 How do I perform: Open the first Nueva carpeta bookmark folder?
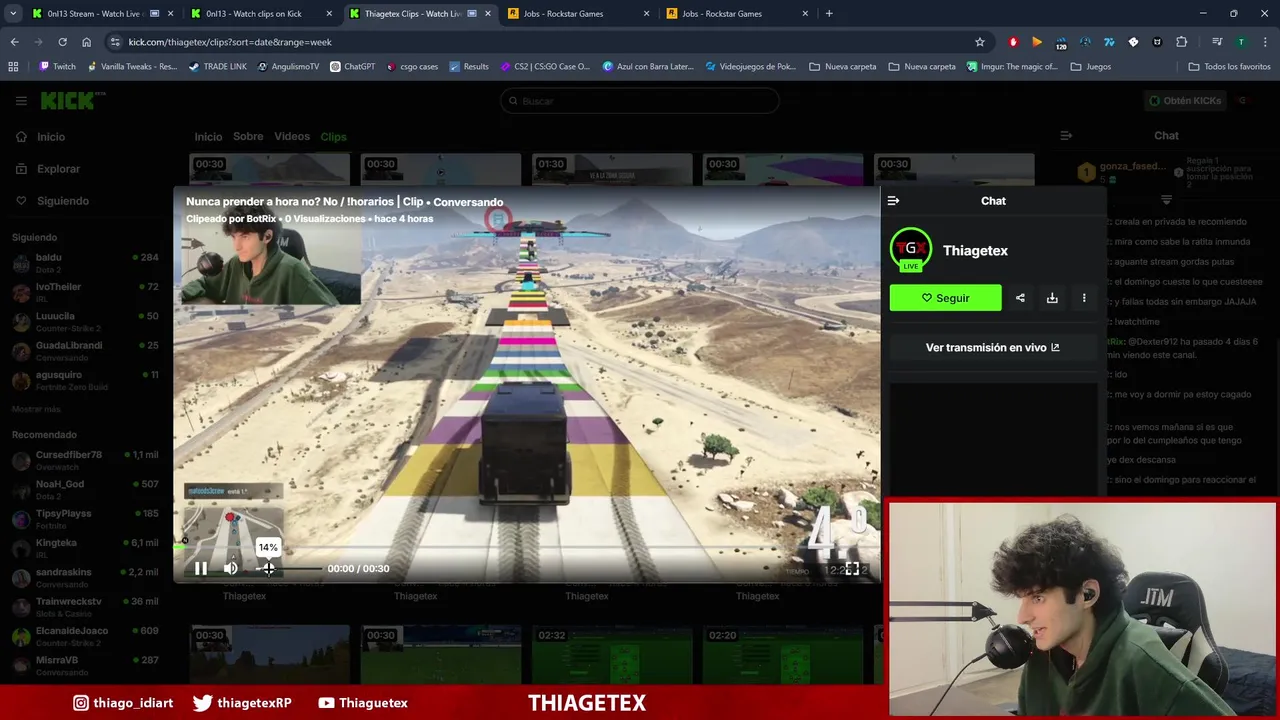[x=842, y=67]
